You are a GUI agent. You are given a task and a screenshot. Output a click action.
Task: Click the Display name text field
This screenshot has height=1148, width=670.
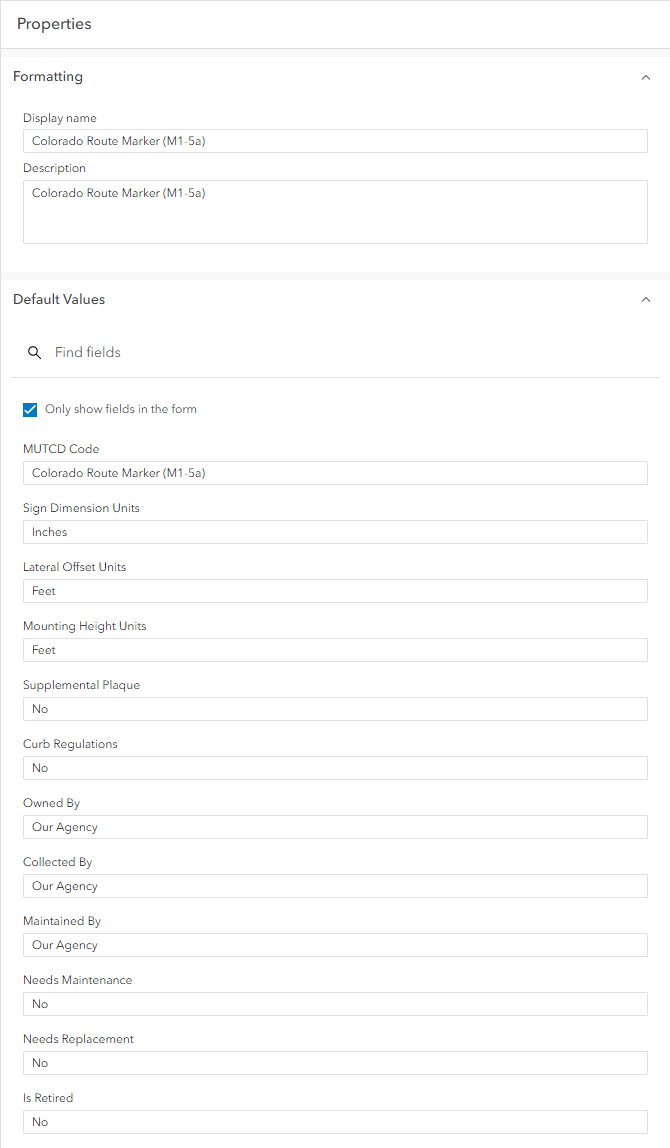click(335, 140)
